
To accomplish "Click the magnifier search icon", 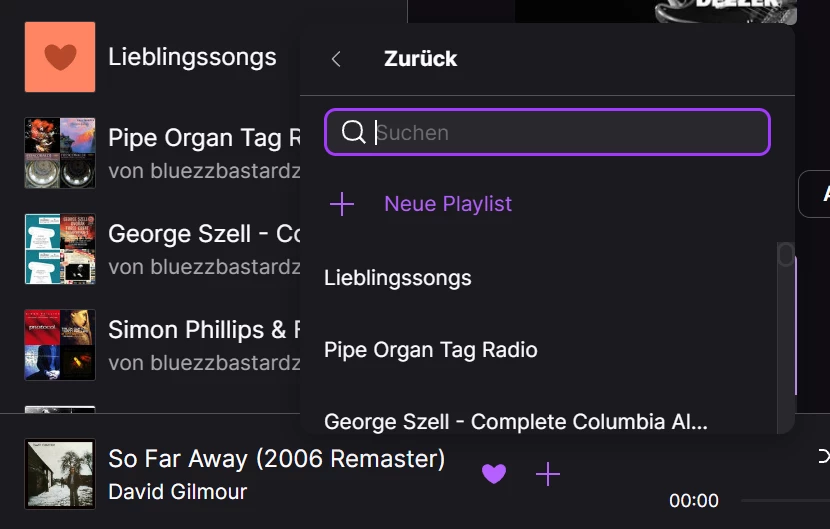I will (x=353, y=132).
